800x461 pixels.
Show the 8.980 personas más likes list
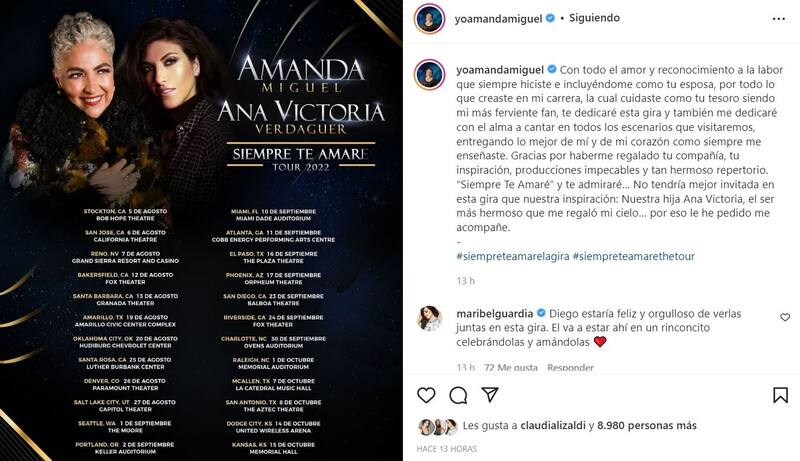tap(646, 426)
